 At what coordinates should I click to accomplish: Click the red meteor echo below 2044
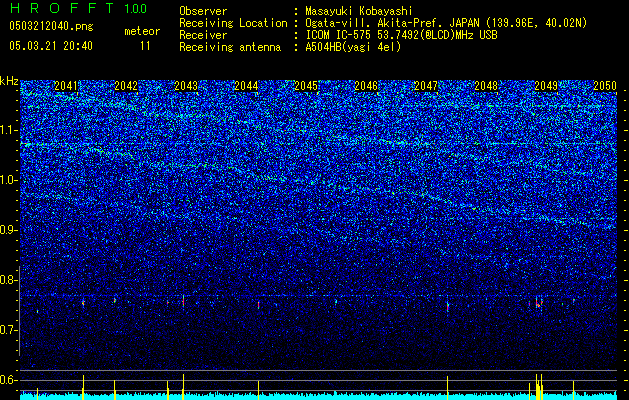click(258, 305)
